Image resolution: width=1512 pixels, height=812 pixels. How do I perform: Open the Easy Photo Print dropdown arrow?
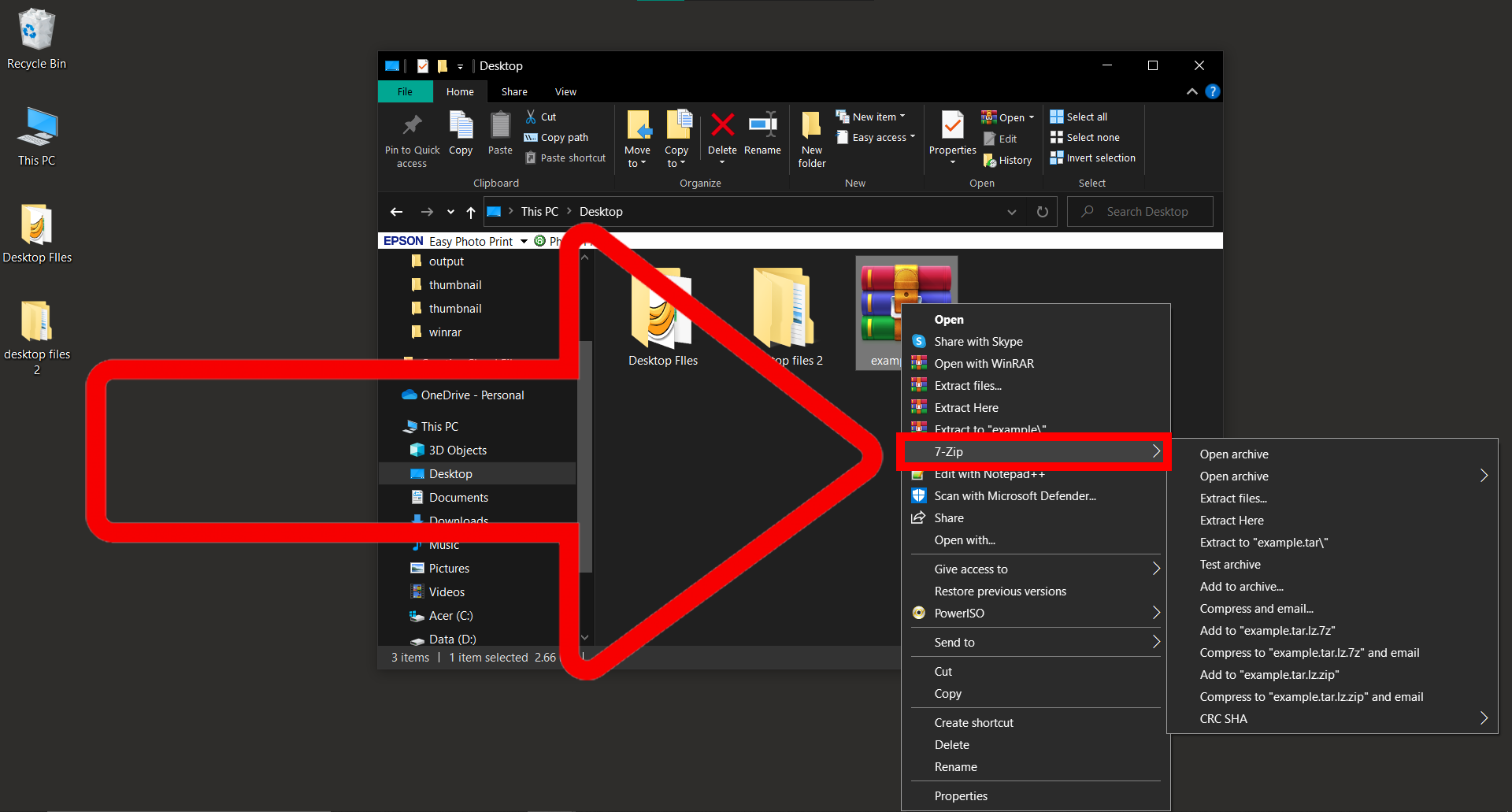pyautogui.click(x=524, y=240)
